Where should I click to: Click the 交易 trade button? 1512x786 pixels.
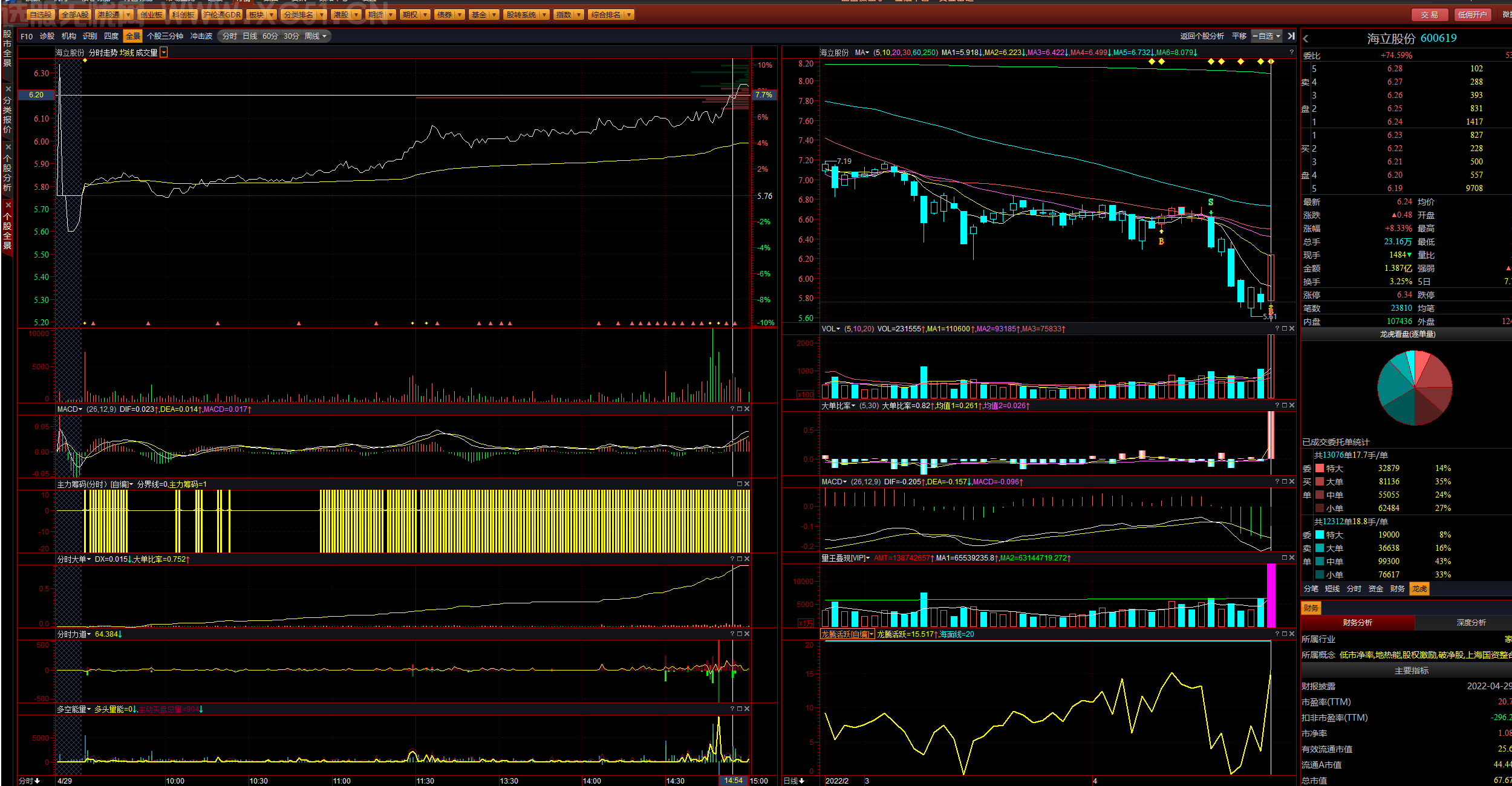[1430, 15]
